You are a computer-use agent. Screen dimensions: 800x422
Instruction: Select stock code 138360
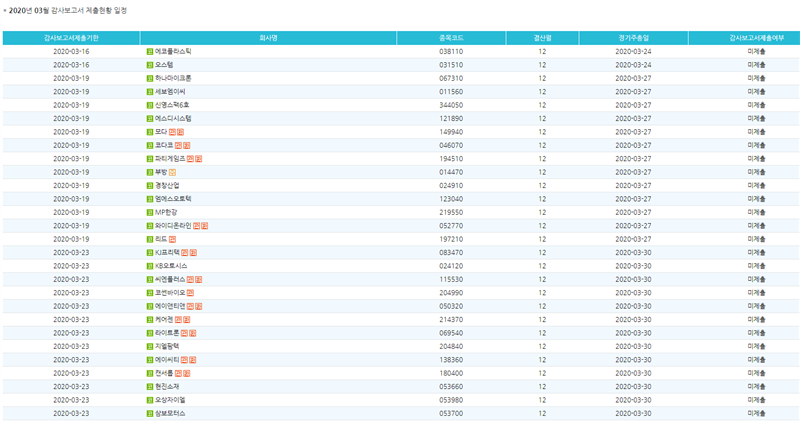(x=451, y=360)
